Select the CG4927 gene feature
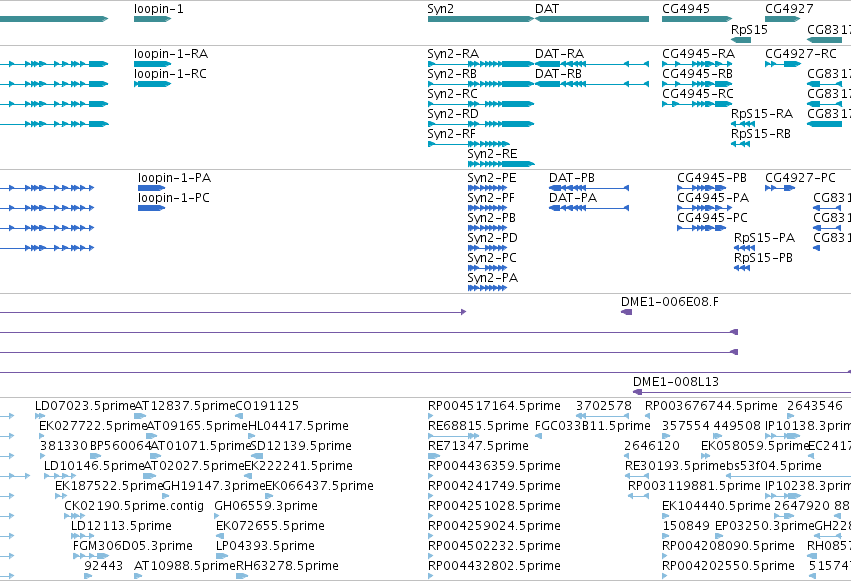The height and width of the screenshot is (581, 851). [x=783, y=19]
